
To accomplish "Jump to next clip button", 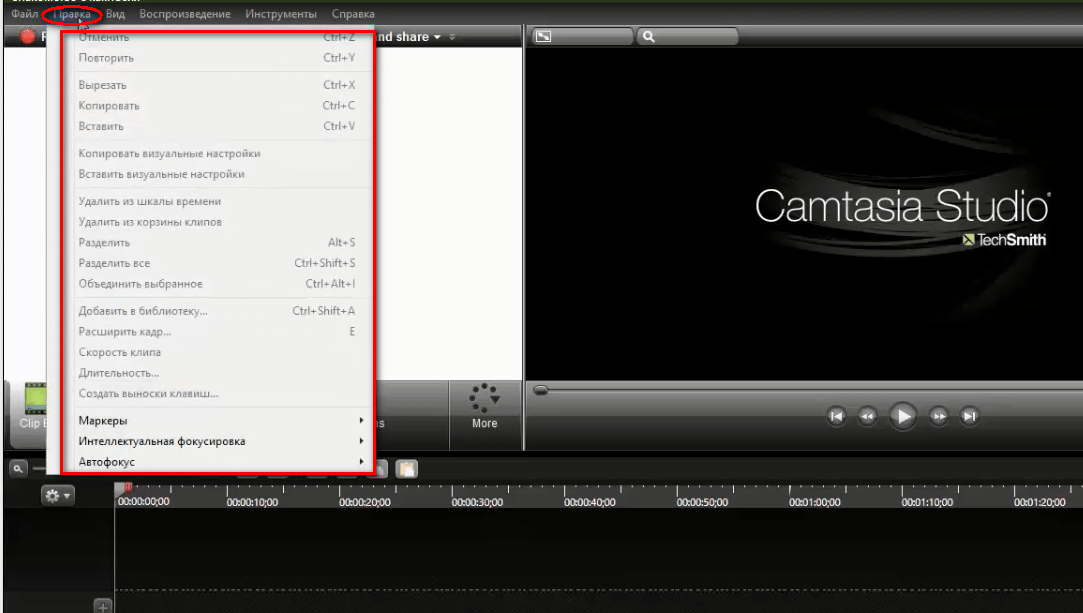I will (969, 416).
